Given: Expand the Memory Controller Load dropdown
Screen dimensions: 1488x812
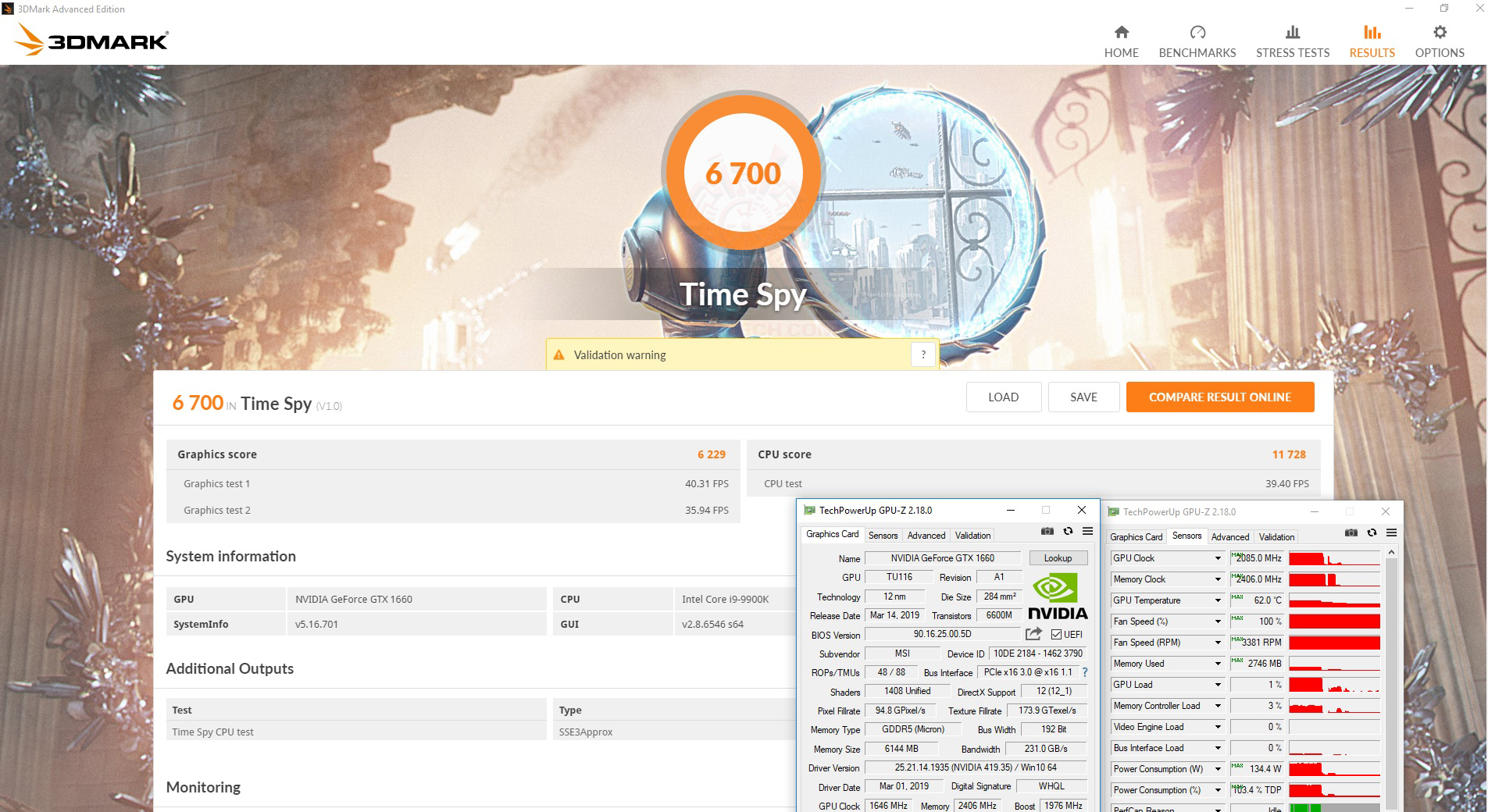Looking at the screenshot, I should click(x=1217, y=706).
